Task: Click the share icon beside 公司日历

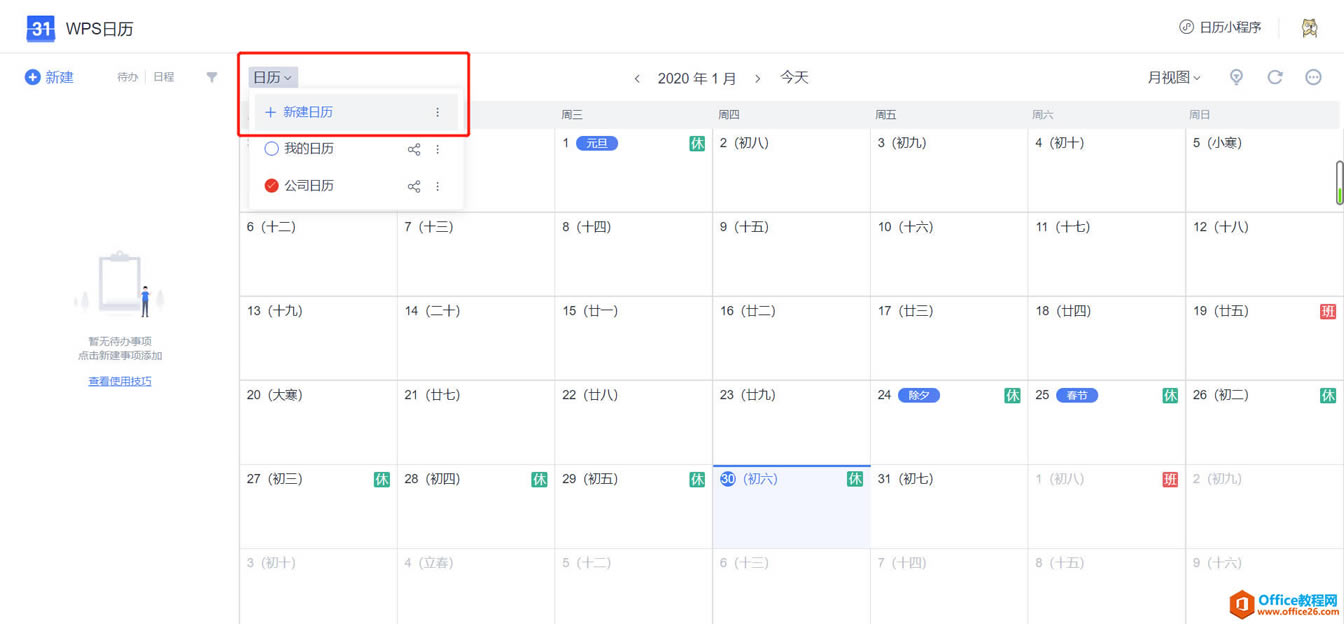Action: 414,186
